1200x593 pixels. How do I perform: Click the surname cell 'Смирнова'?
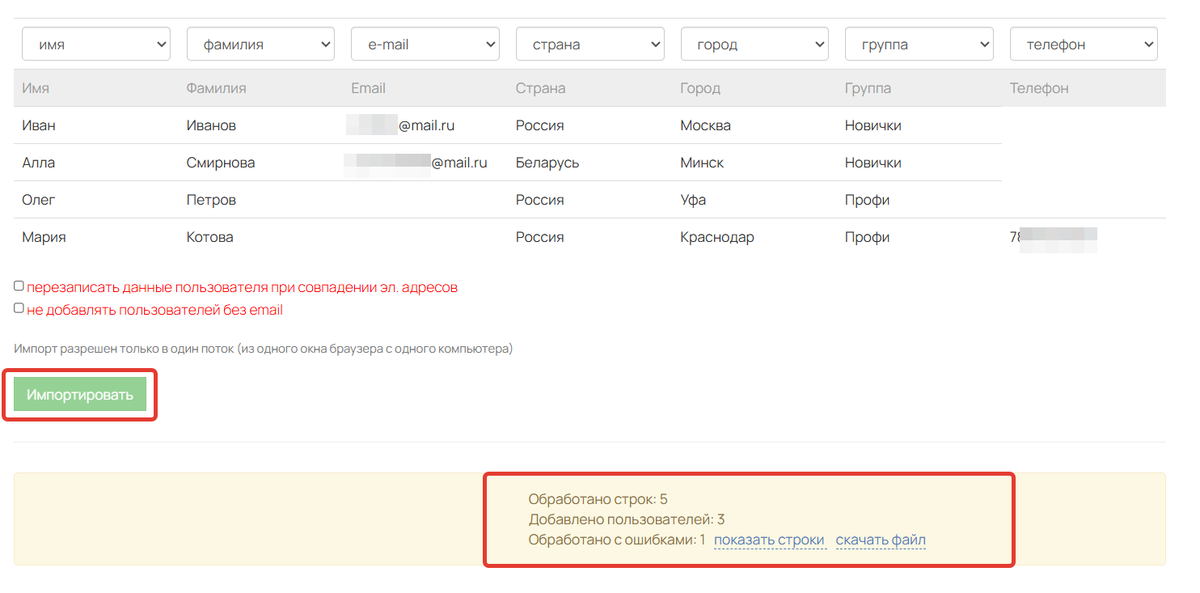pyautogui.click(x=220, y=163)
